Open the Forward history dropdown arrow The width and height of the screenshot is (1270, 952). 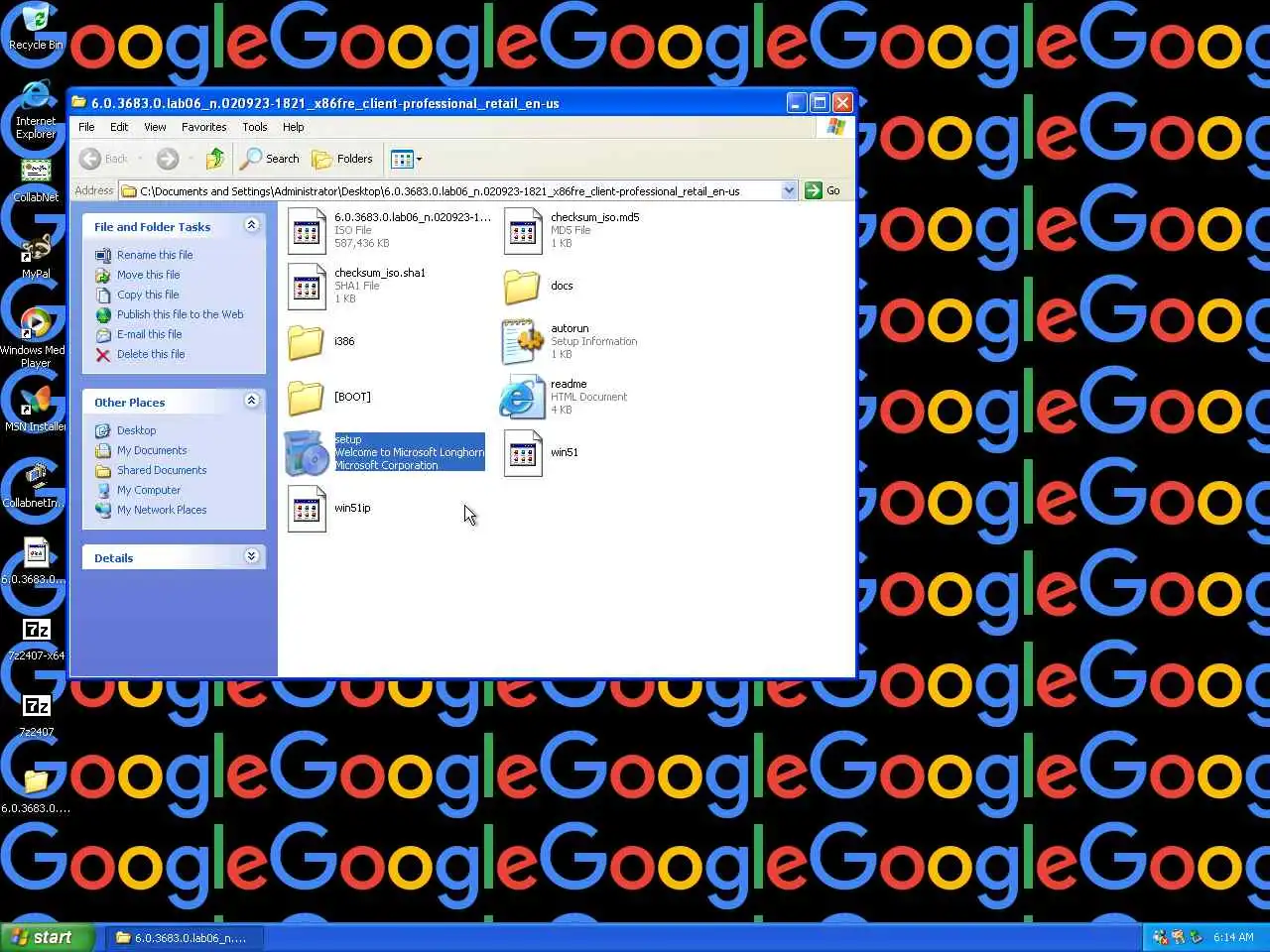190,159
